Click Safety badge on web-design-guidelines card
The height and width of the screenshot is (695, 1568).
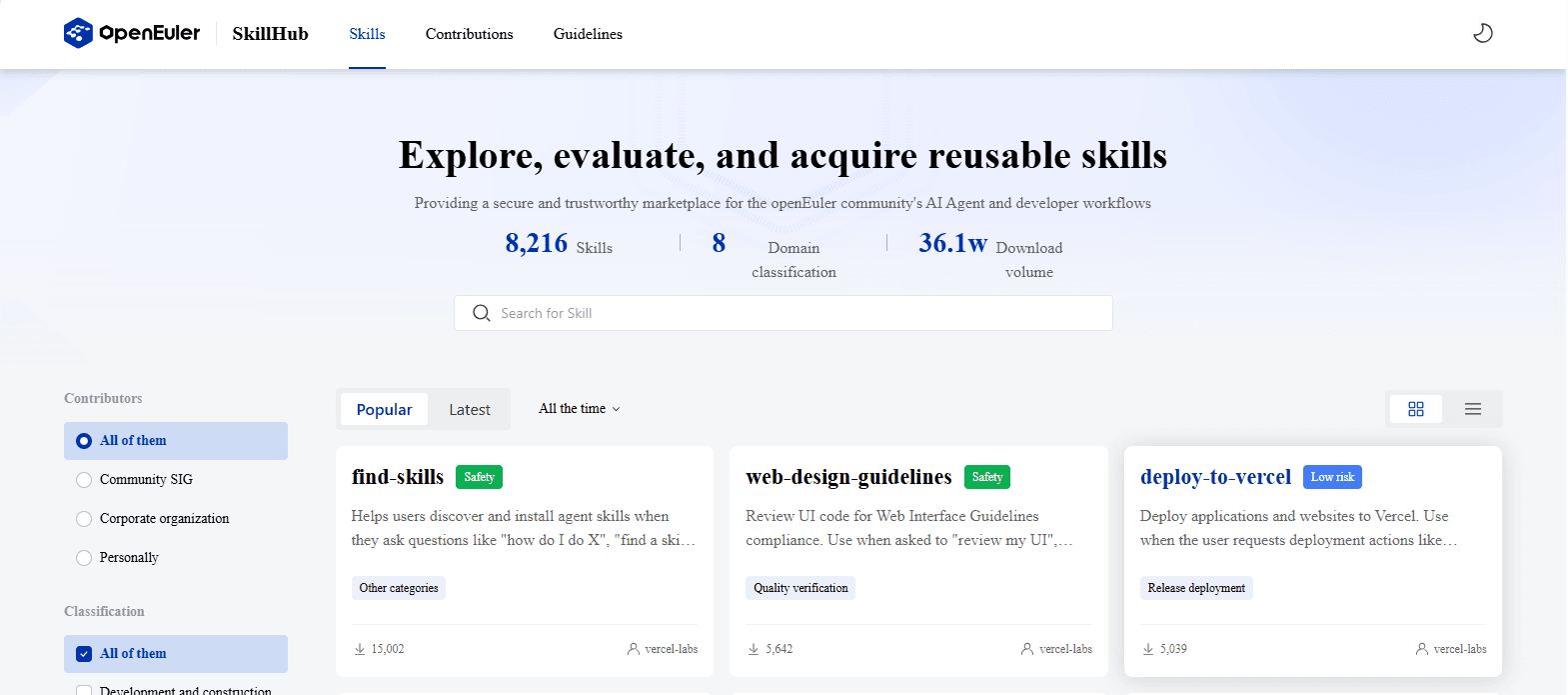pyautogui.click(x=987, y=477)
